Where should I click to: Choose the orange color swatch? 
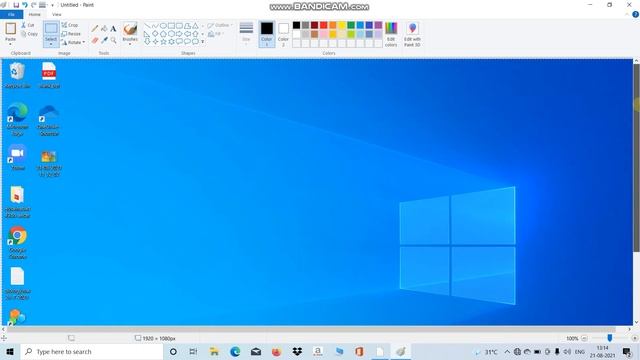click(x=333, y=25)
